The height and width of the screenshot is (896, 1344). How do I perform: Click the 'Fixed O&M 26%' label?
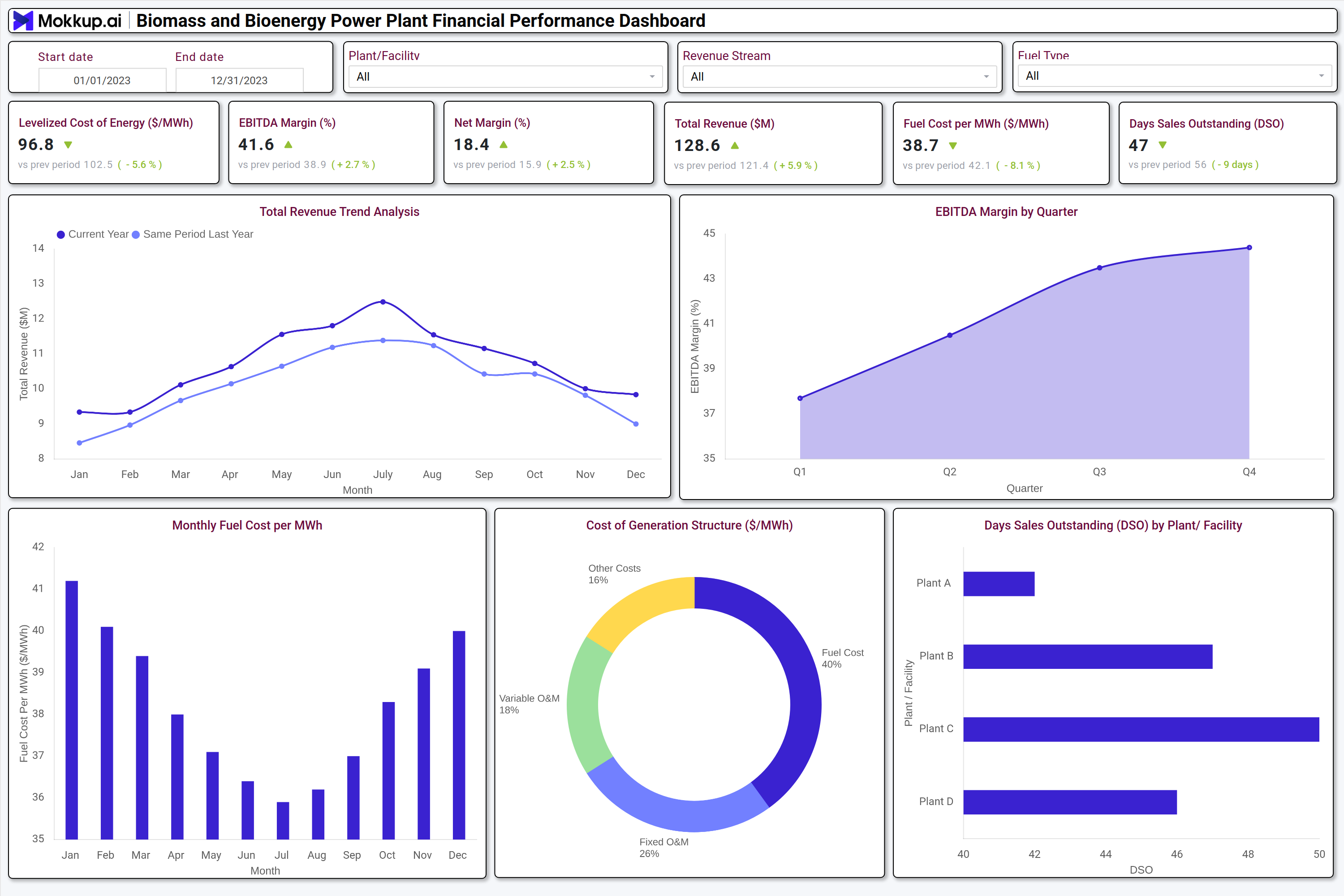664,848
